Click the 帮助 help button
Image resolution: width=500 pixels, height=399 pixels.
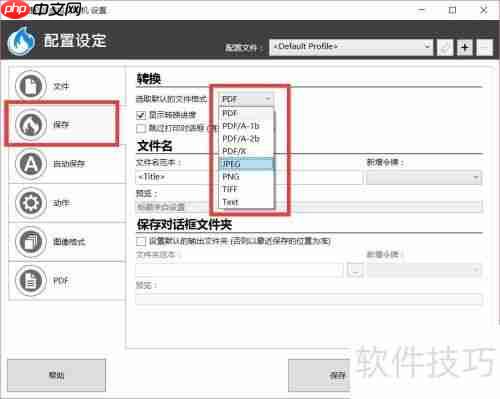pos(56,375)
